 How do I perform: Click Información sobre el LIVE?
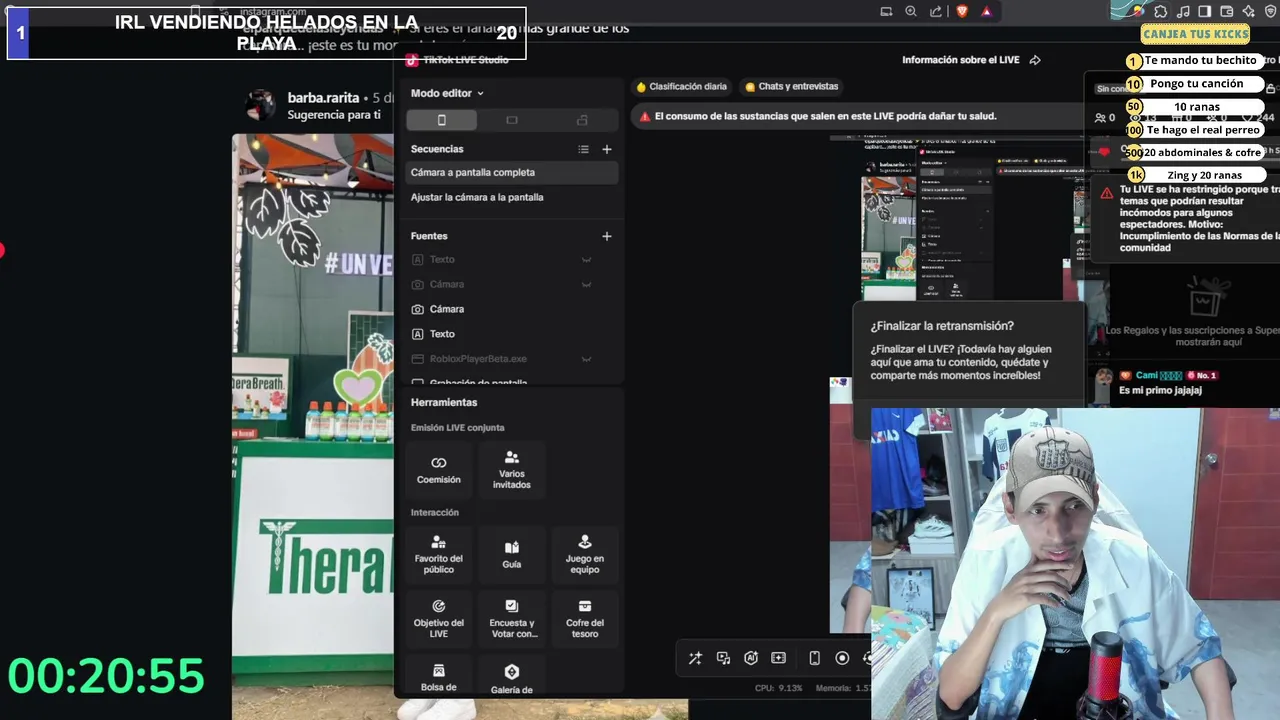coord(961,60)
